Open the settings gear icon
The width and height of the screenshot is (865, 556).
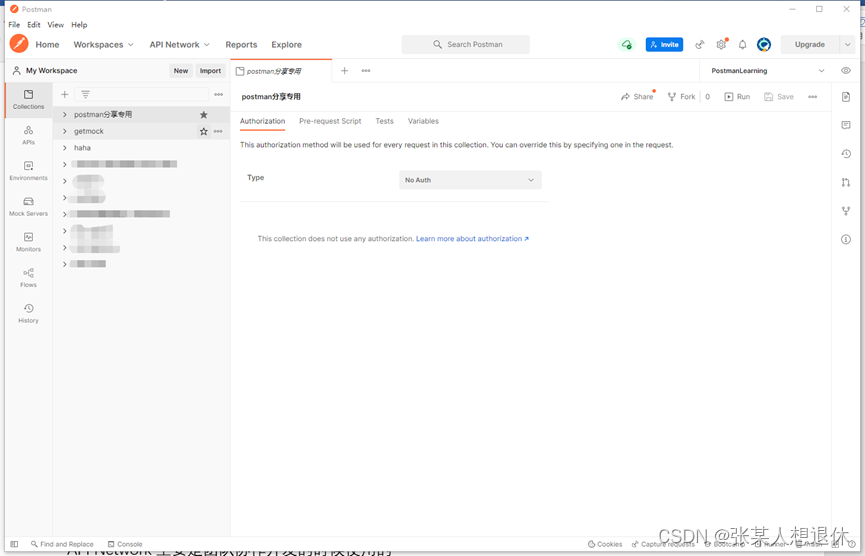[721, 45]
